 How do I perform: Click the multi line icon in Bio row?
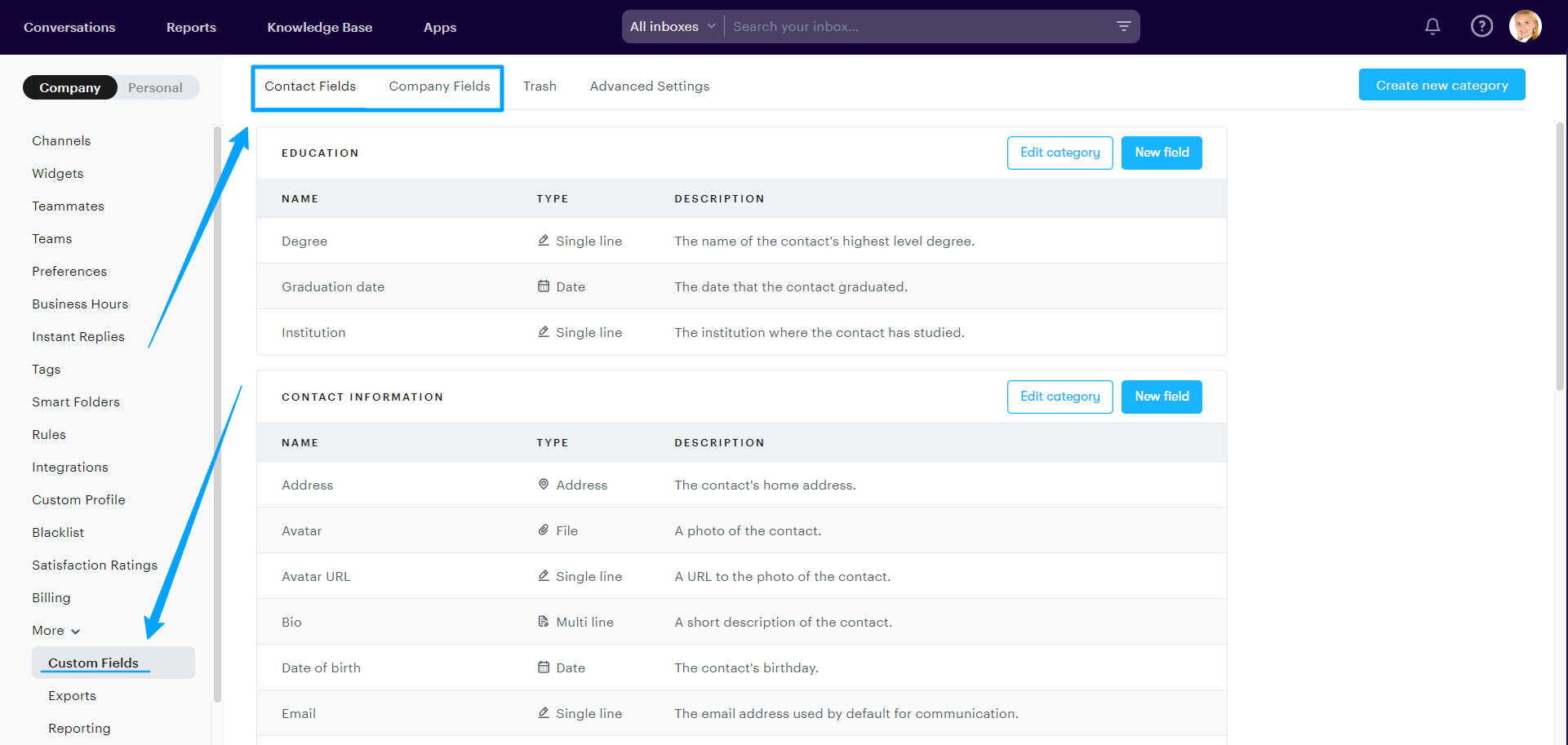(544, 622)
